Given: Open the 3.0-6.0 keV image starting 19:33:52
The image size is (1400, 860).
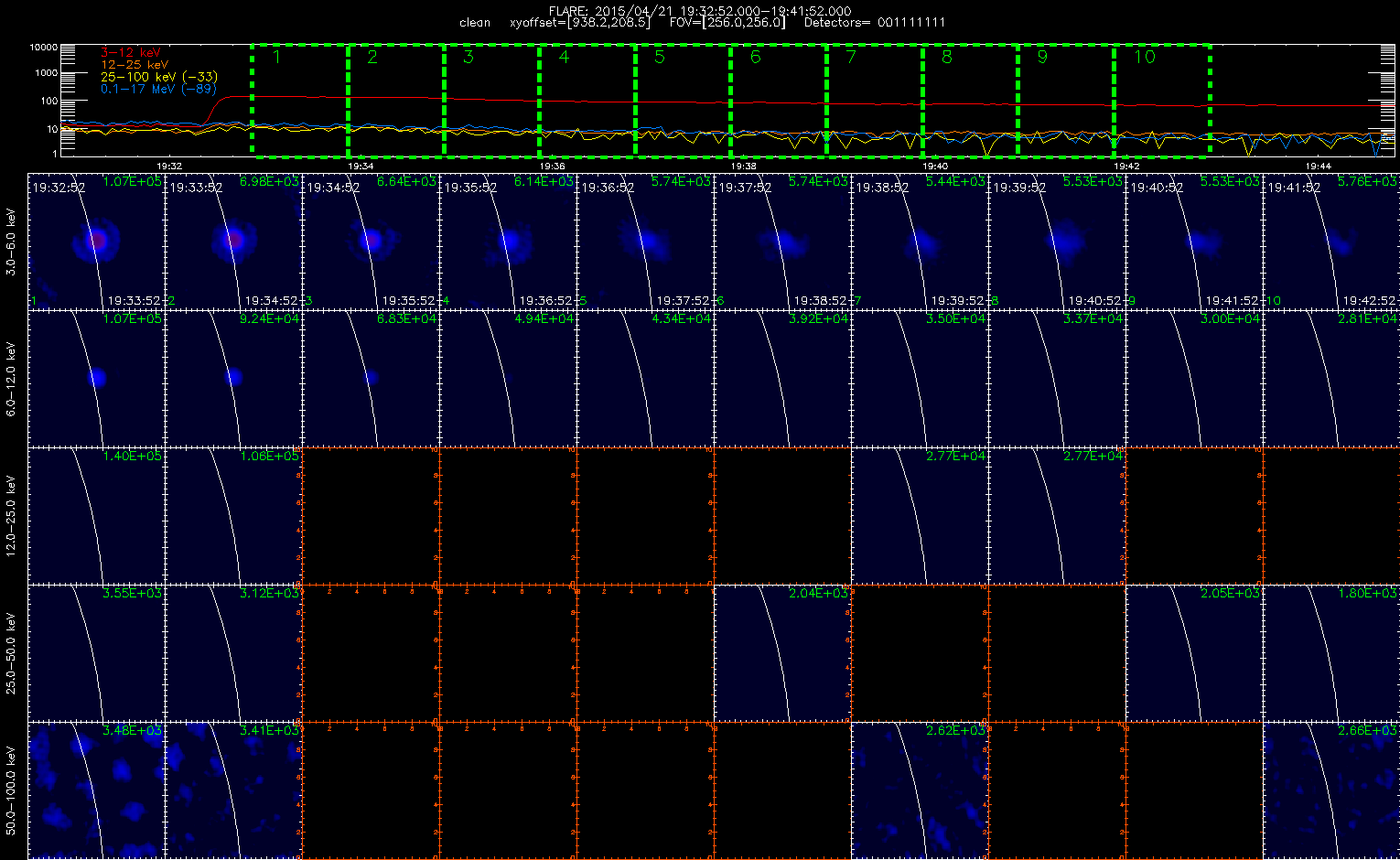Looking at the screenshot, I should [x=233, y=241].
